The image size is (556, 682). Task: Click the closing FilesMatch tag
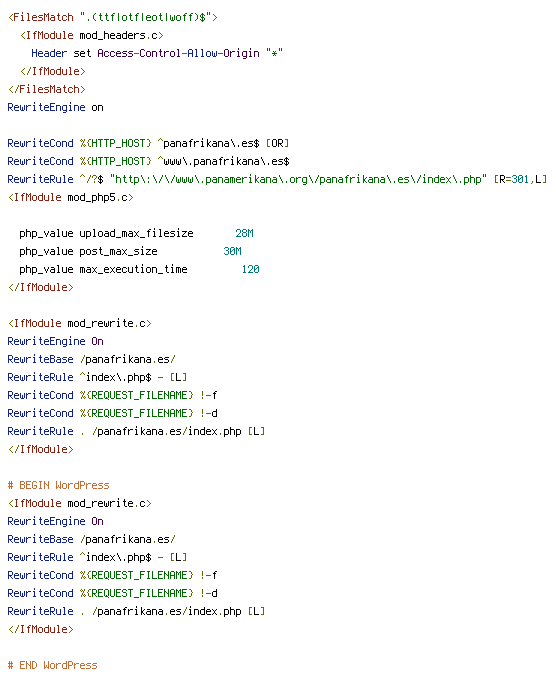(x=47, y=90)
